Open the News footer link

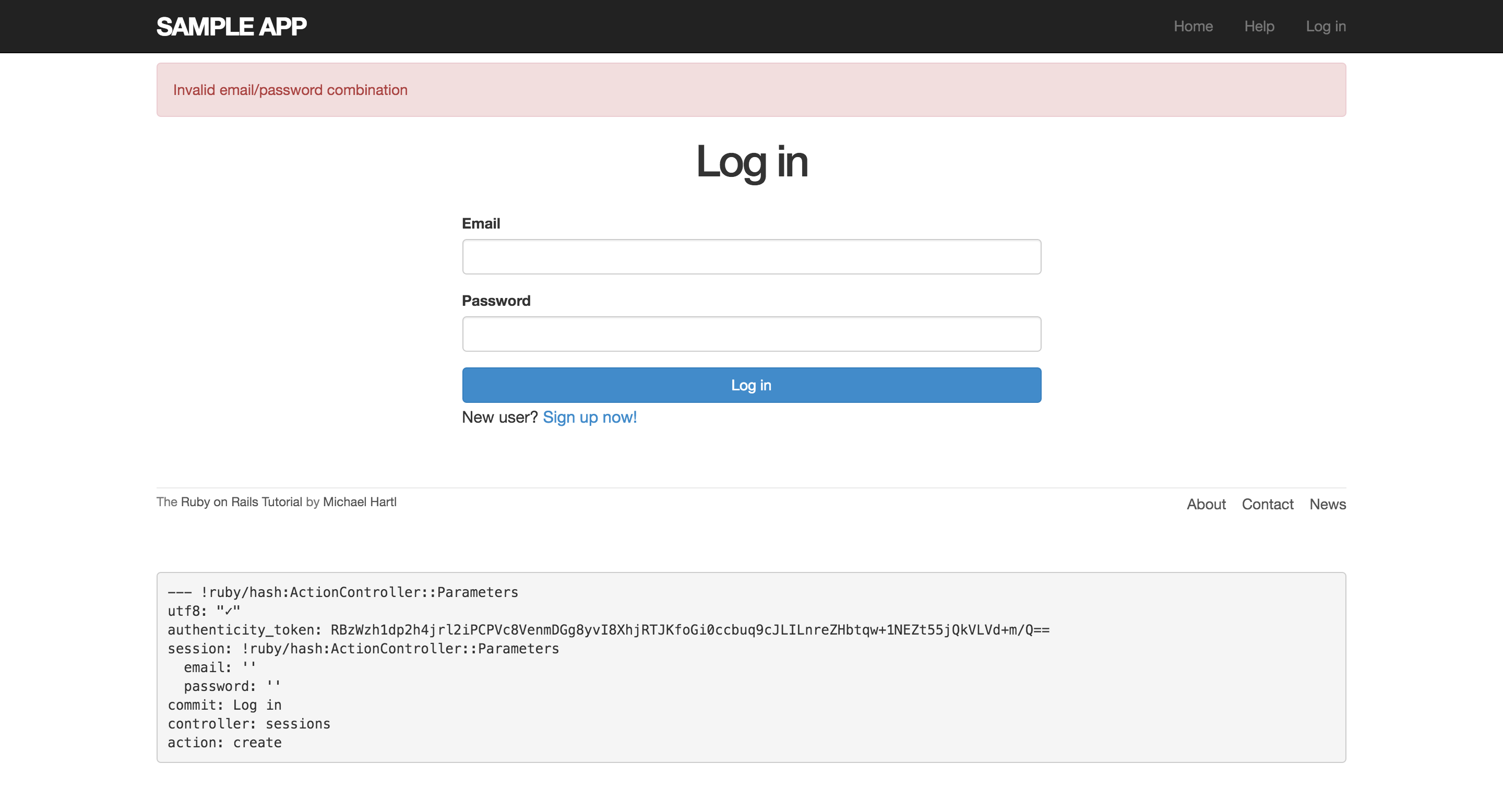(x=1327, y=504)
